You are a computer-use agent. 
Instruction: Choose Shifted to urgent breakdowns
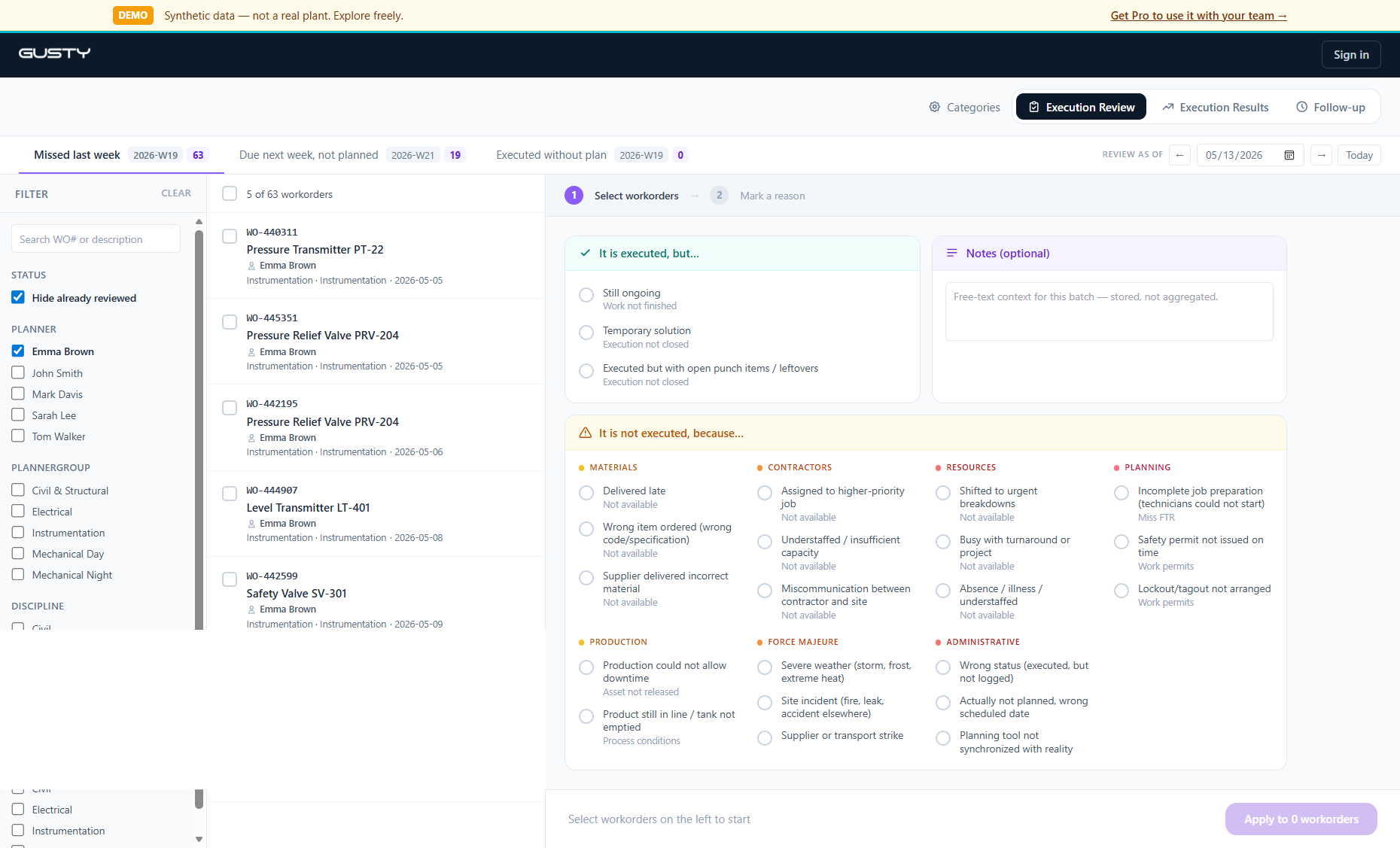[x=943, y=493]
